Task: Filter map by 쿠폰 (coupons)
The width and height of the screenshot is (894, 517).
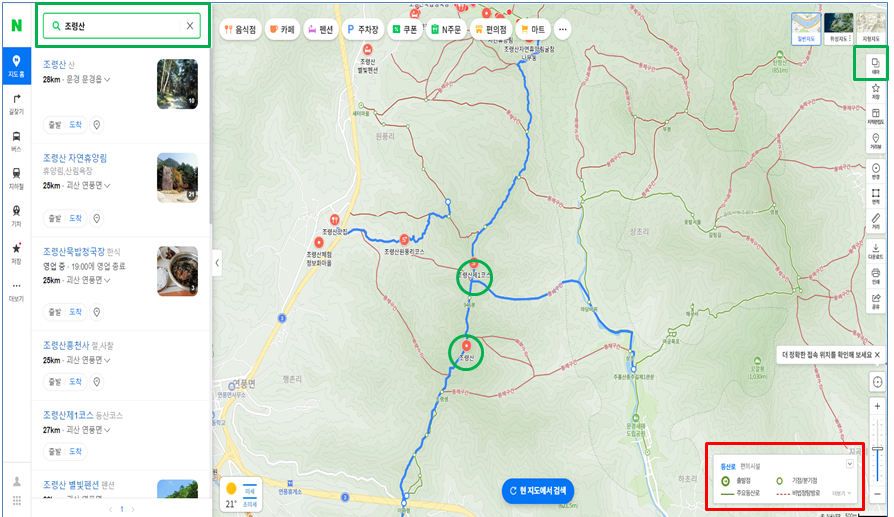Action: coord(405,29)
